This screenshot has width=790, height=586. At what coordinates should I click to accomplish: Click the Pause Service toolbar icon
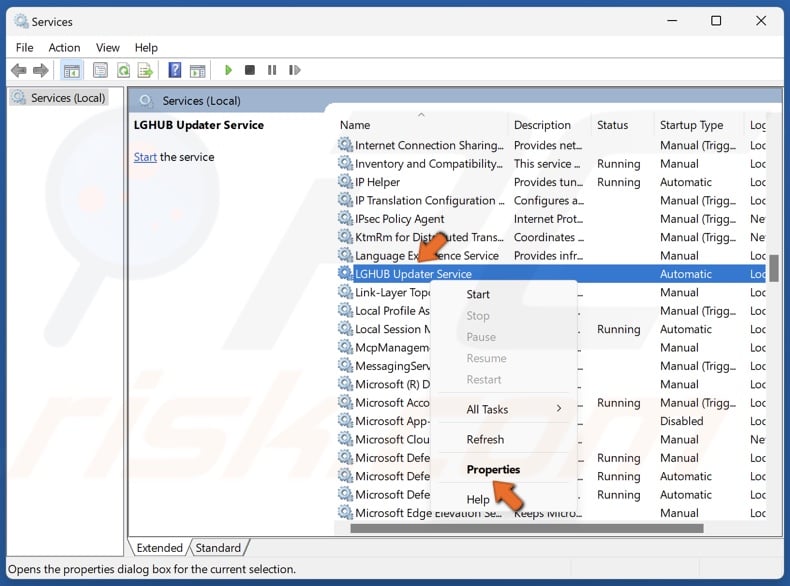point(272,70)
